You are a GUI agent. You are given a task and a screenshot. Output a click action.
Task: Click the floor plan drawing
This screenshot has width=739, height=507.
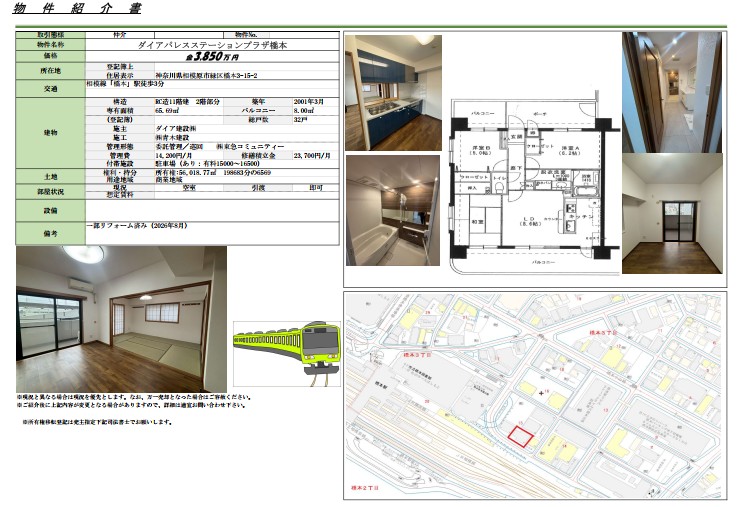534,182
